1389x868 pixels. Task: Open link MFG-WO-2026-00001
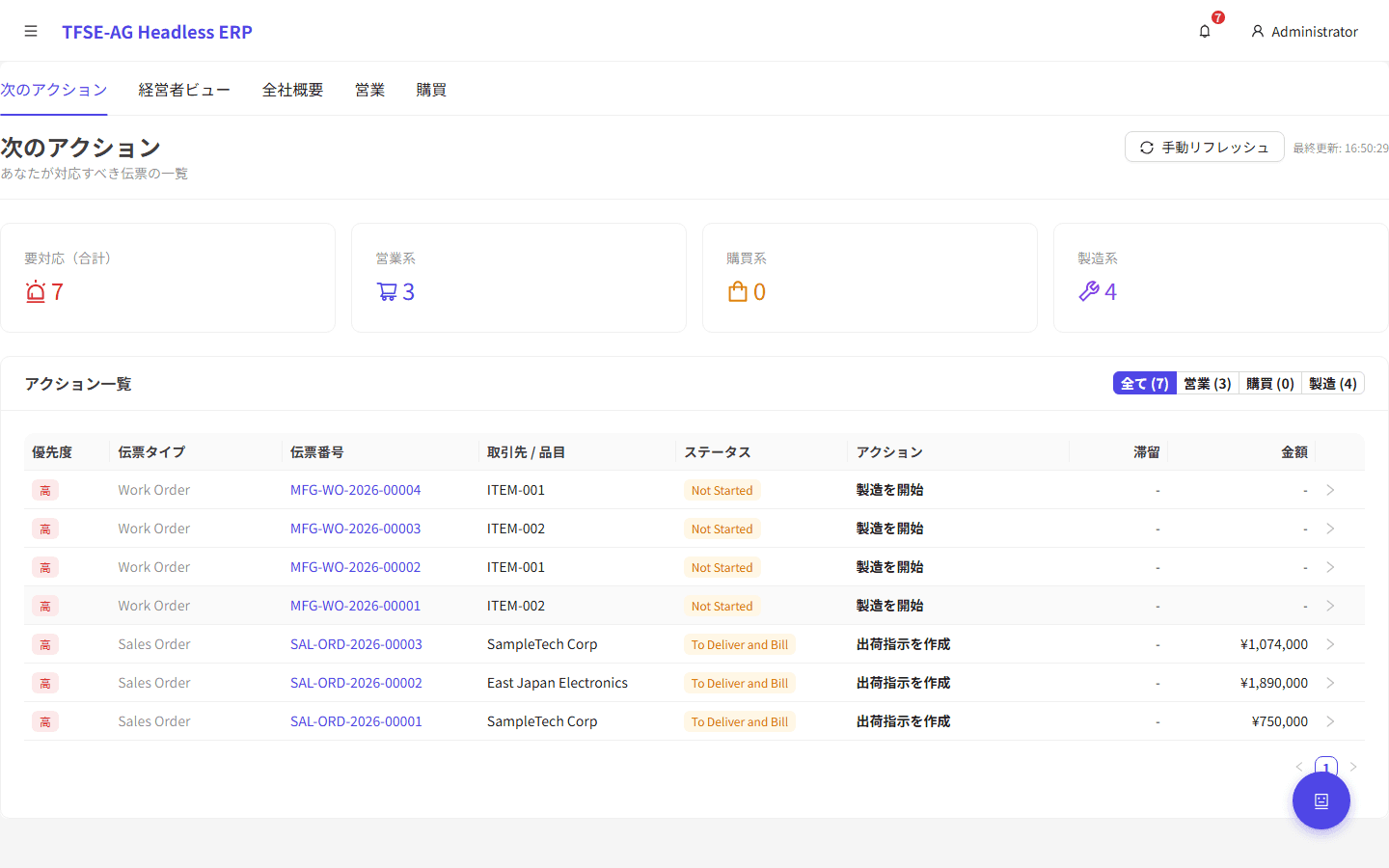coord(355,606)
